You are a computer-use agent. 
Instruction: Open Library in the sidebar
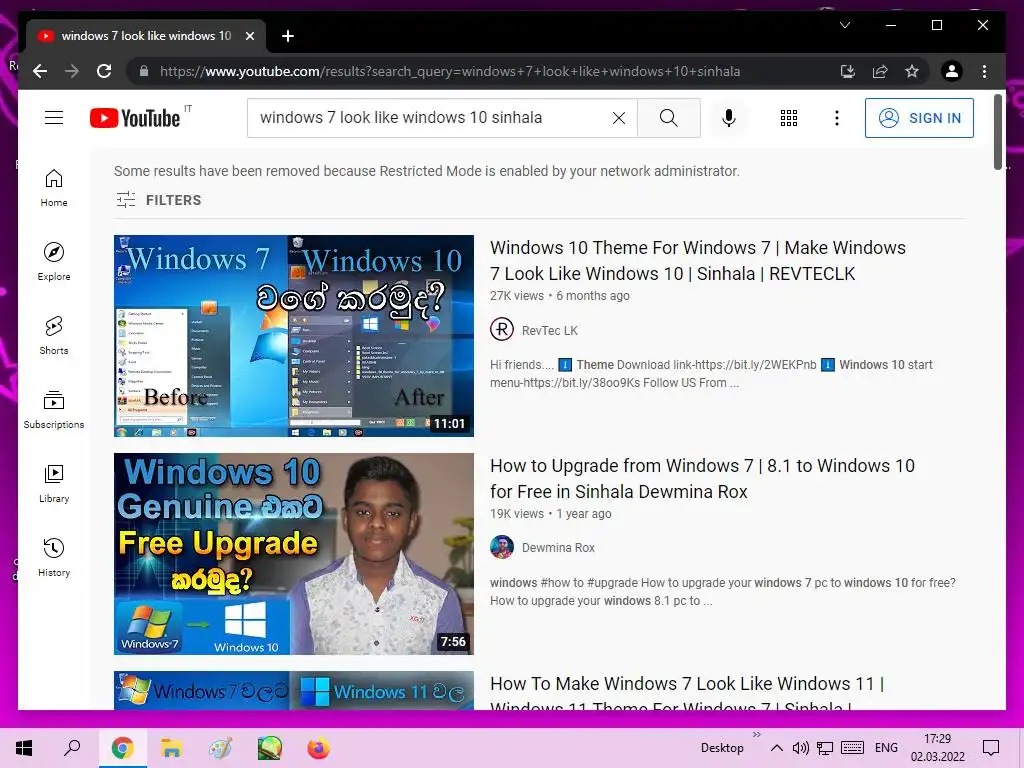pos(54,484)
